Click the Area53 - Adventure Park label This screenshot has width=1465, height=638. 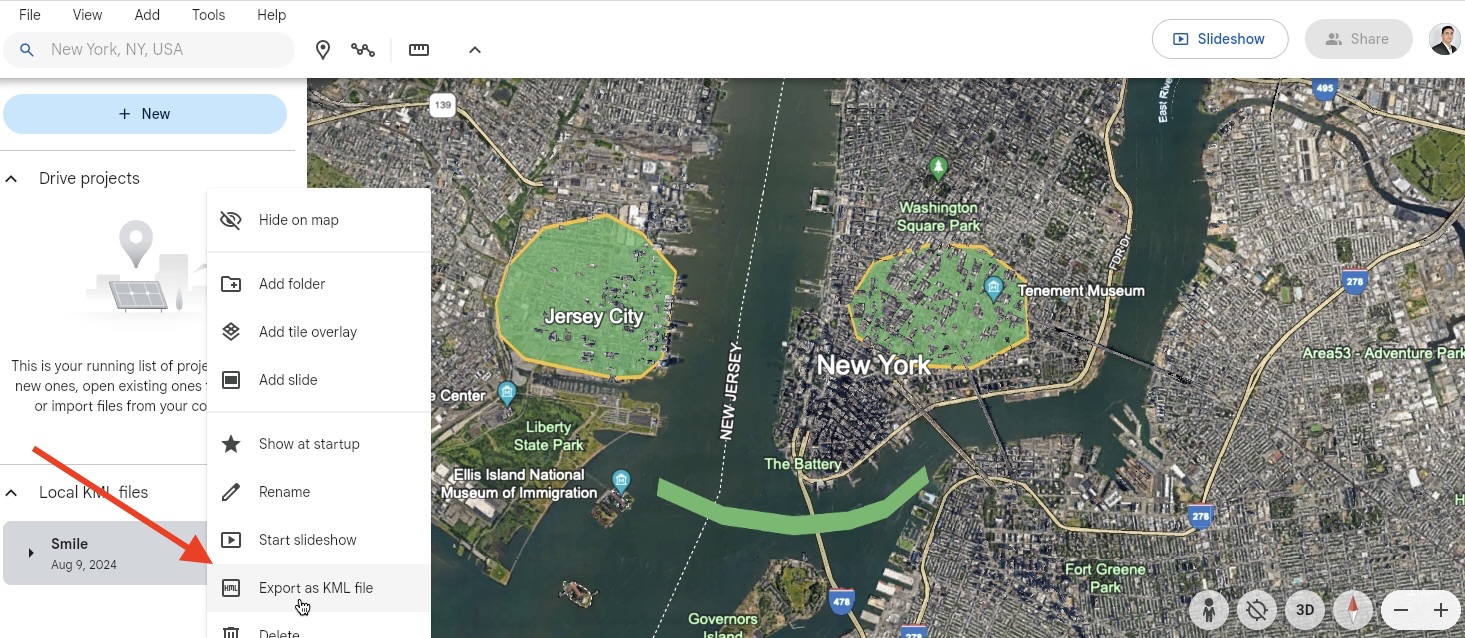[1383, 353]
